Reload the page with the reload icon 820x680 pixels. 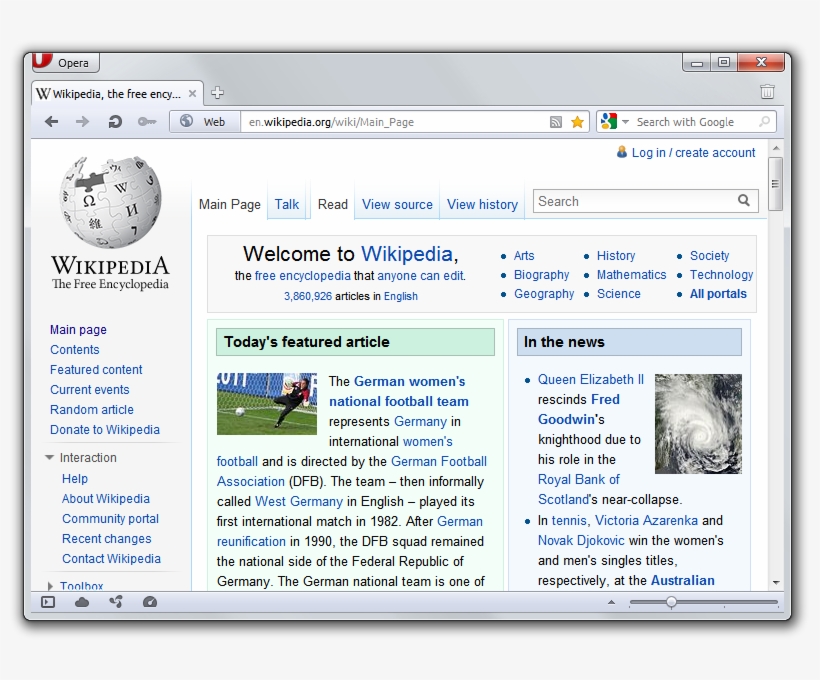115,122
